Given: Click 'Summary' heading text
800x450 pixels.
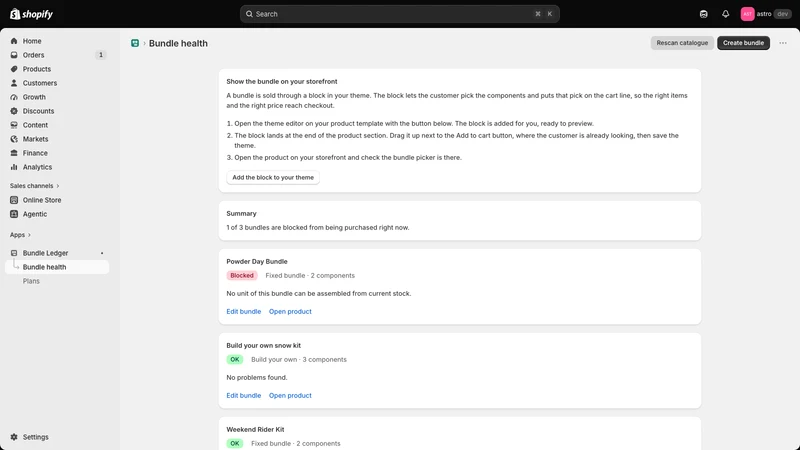Looking at the screenshot, I should 241,214.
